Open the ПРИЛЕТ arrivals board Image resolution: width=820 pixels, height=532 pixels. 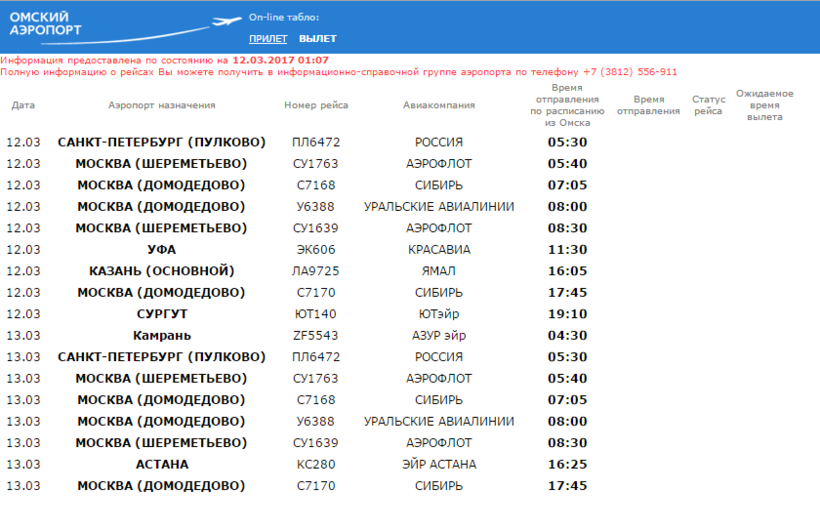point(268,39)
